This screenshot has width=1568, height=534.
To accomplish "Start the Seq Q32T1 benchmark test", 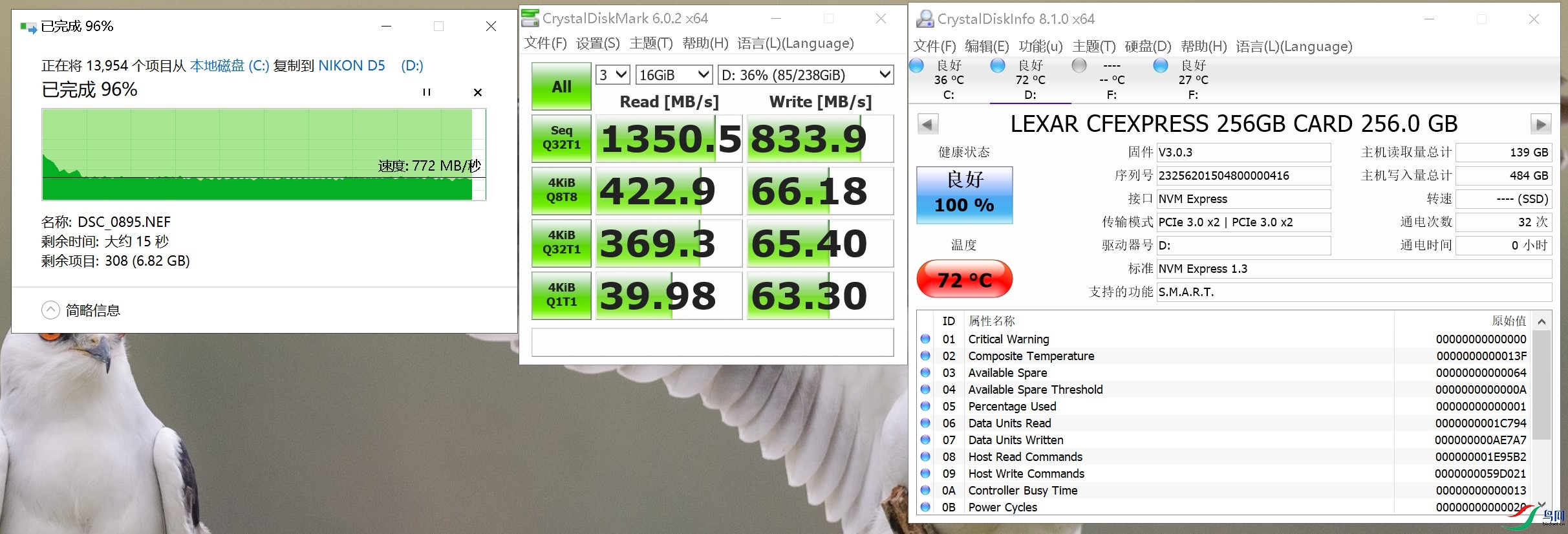I will click(561, 138).
